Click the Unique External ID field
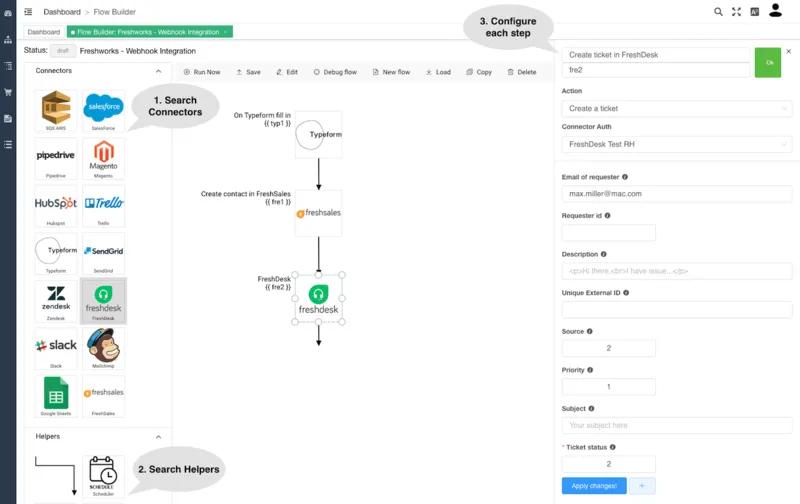 677,310
